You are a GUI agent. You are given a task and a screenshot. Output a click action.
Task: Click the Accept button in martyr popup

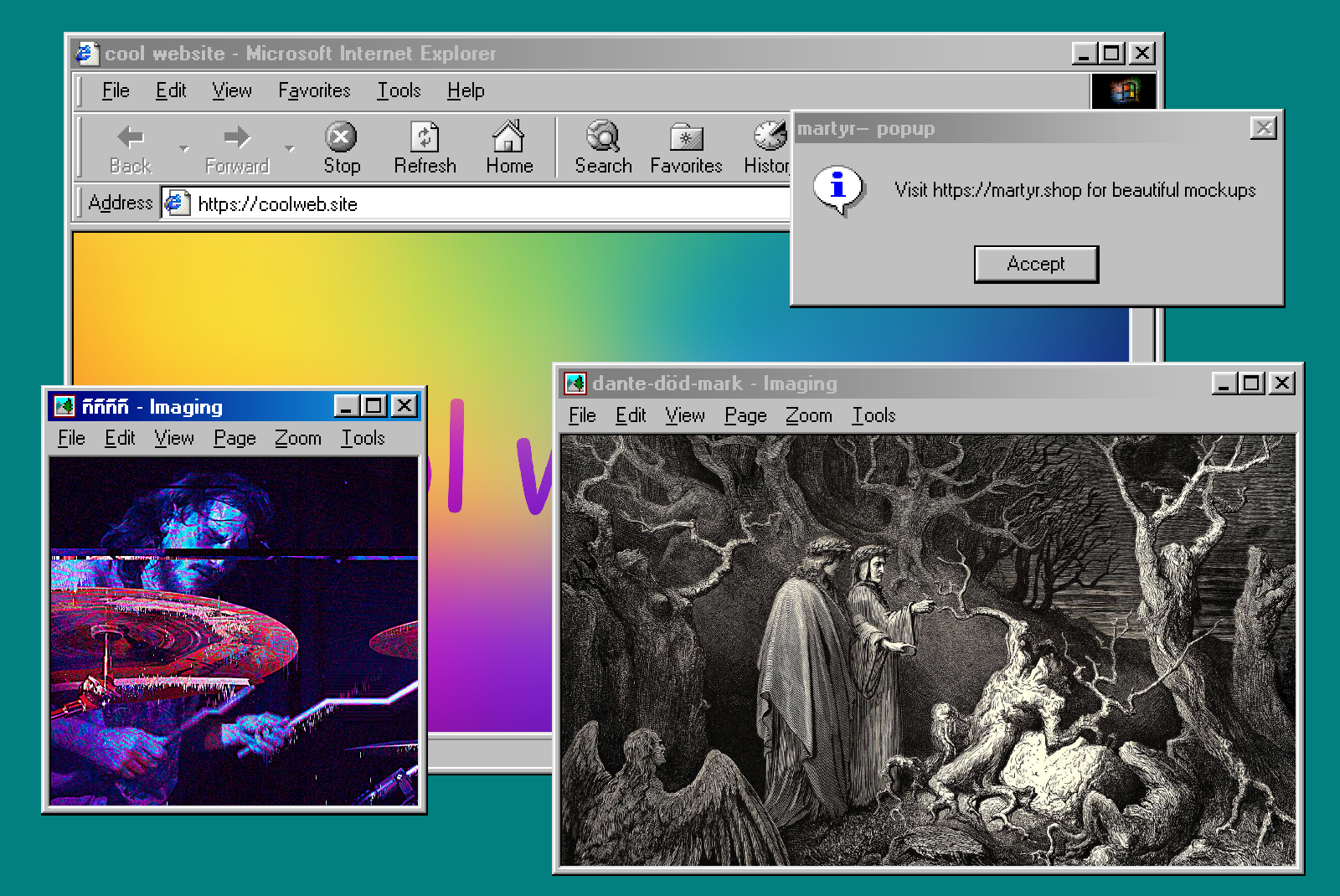[x=1036, y=264]
